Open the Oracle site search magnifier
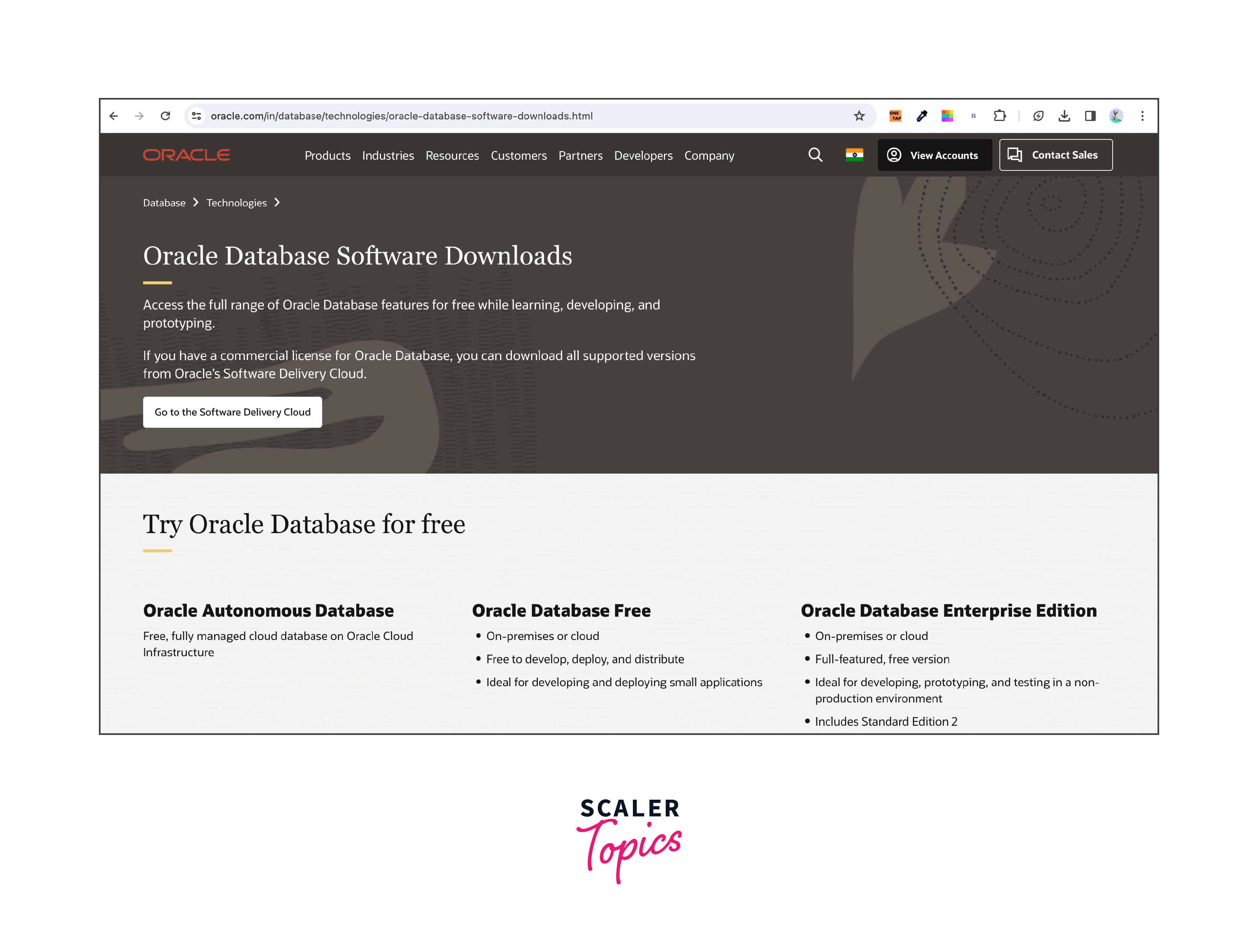This screenshot has width=1258, height=952. (815, 155)
